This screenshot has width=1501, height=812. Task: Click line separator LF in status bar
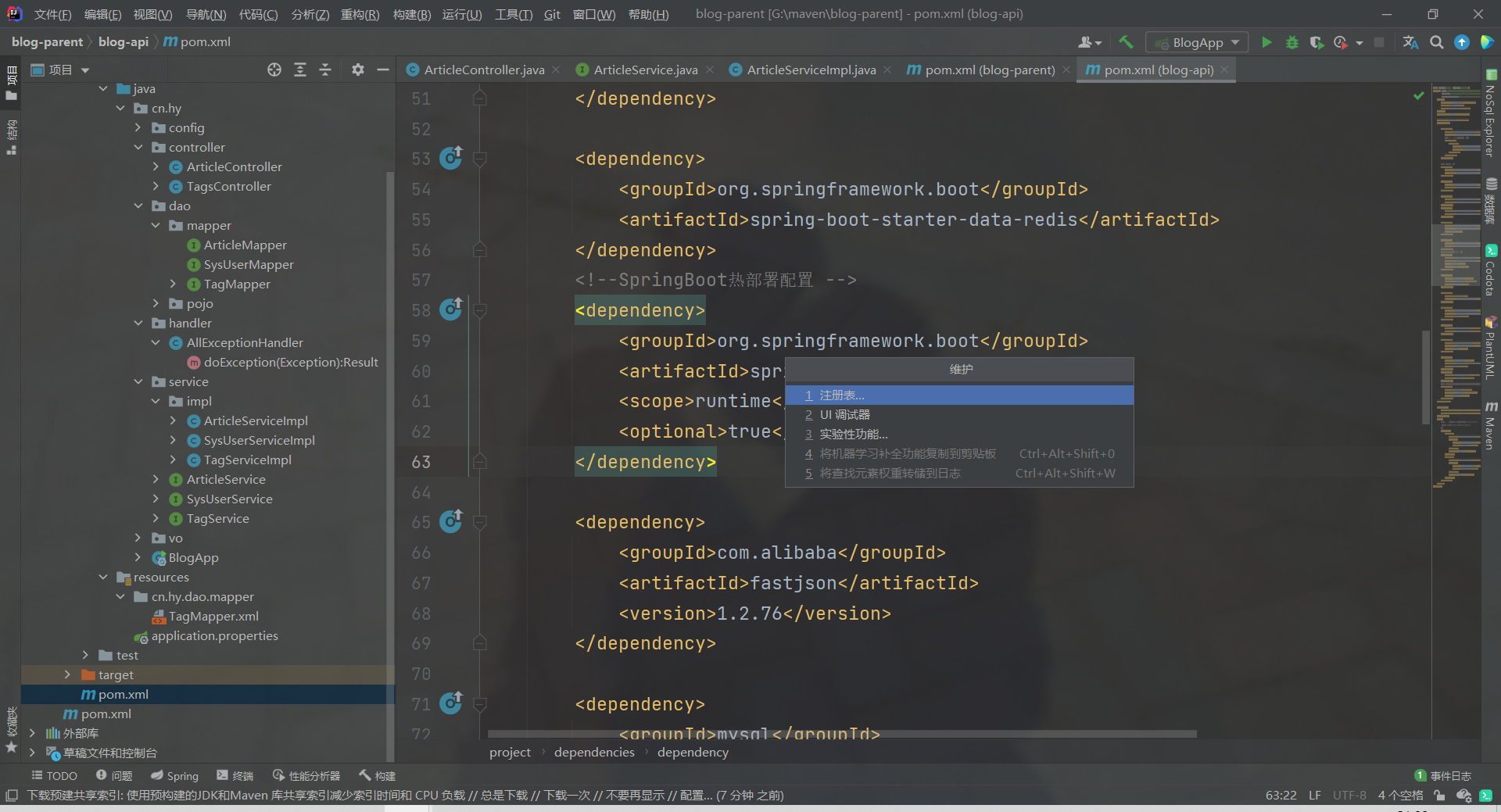tap(1315, 795)
